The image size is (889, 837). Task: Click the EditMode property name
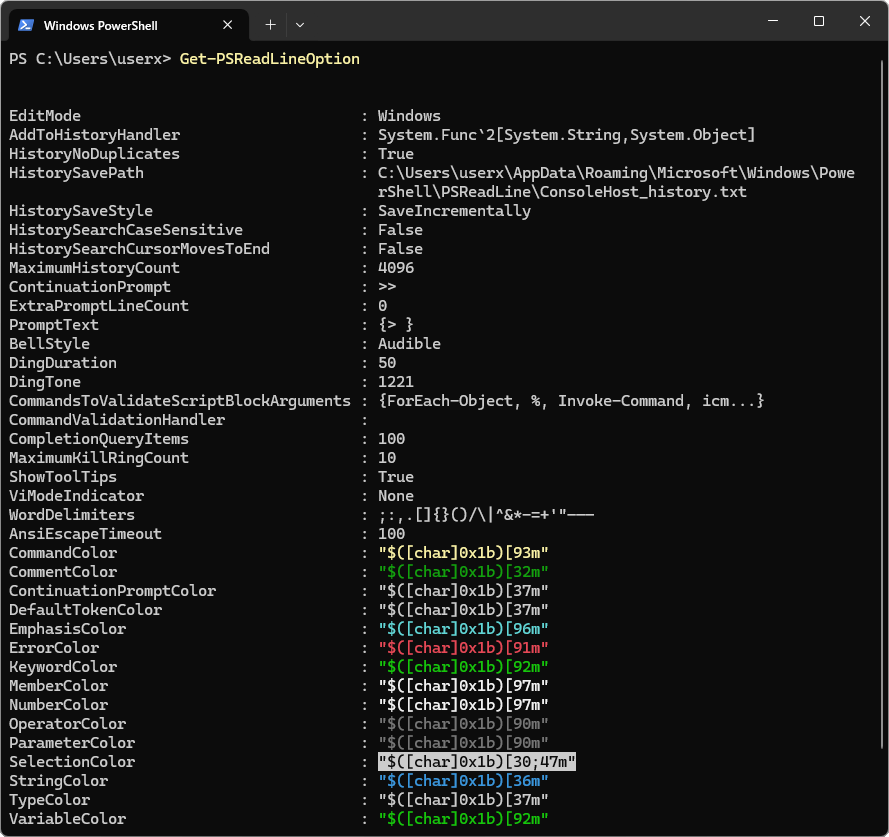point(45,116)
